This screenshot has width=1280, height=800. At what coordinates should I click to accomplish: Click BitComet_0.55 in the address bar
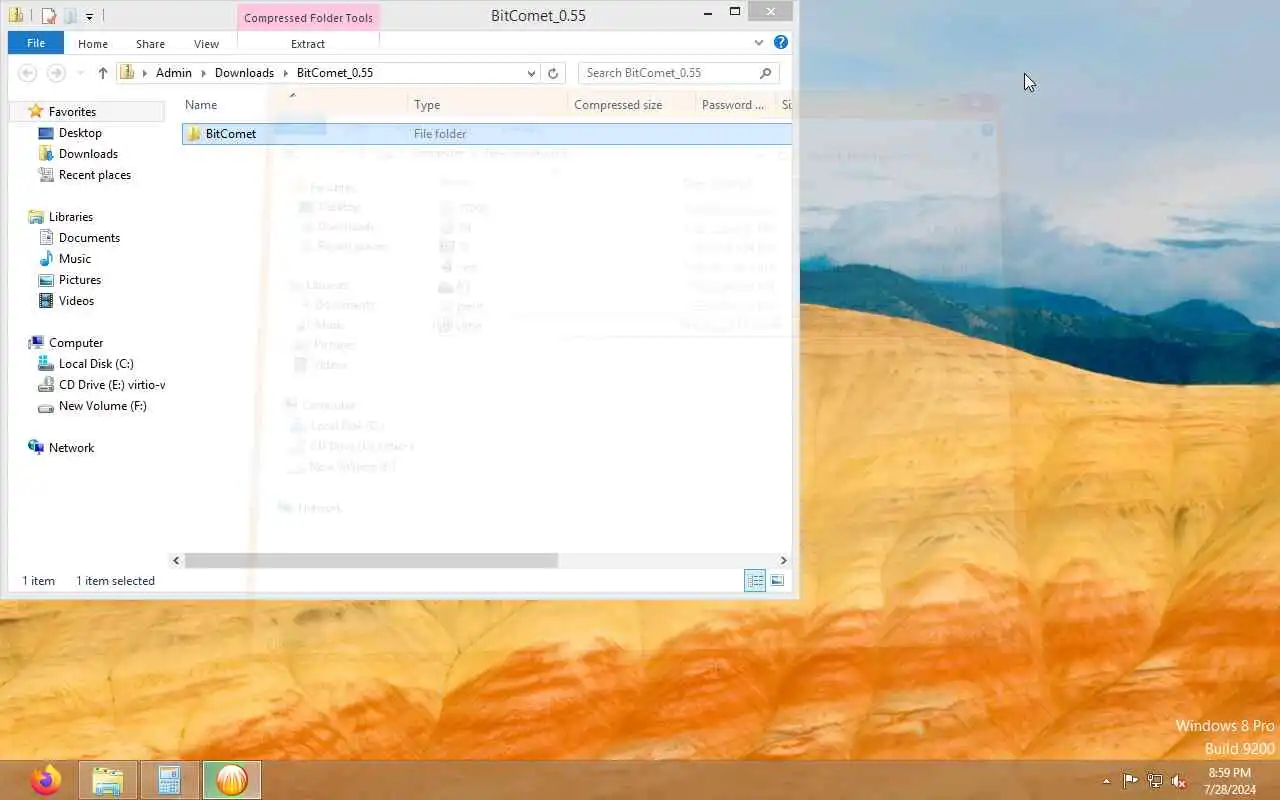click(x=335, y=73)
